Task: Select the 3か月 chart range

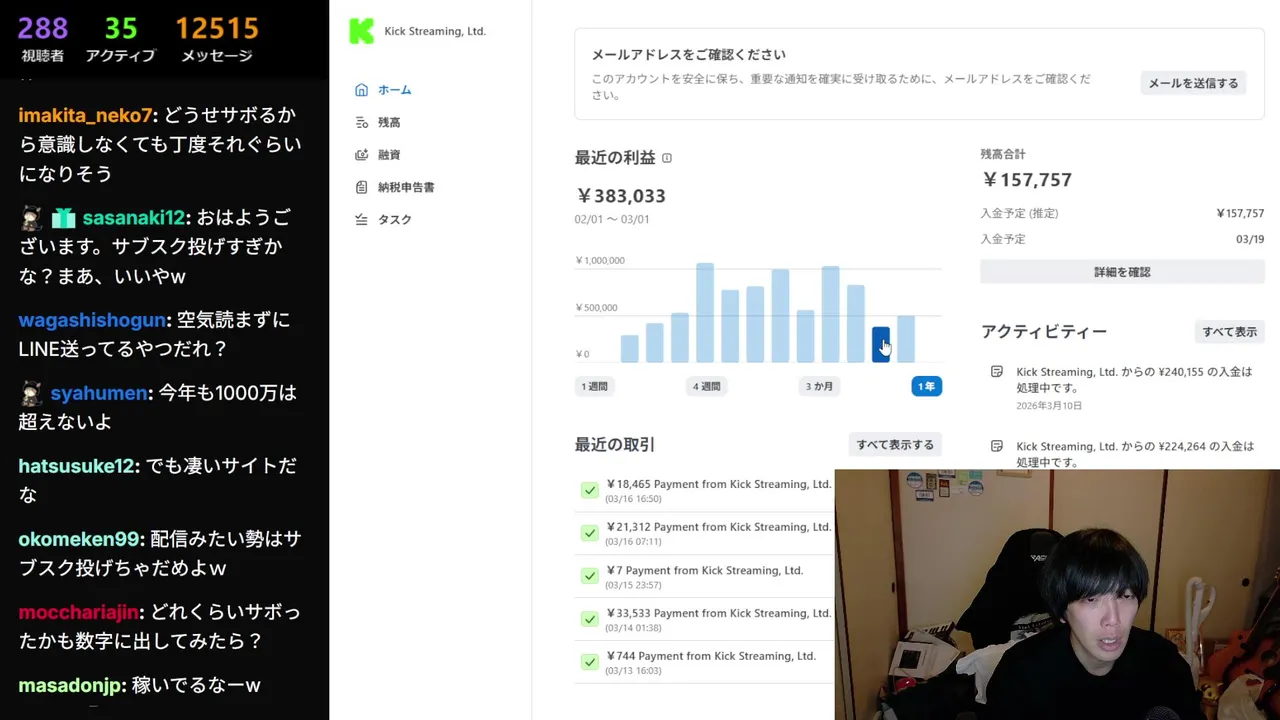Action: click(819, 386)
